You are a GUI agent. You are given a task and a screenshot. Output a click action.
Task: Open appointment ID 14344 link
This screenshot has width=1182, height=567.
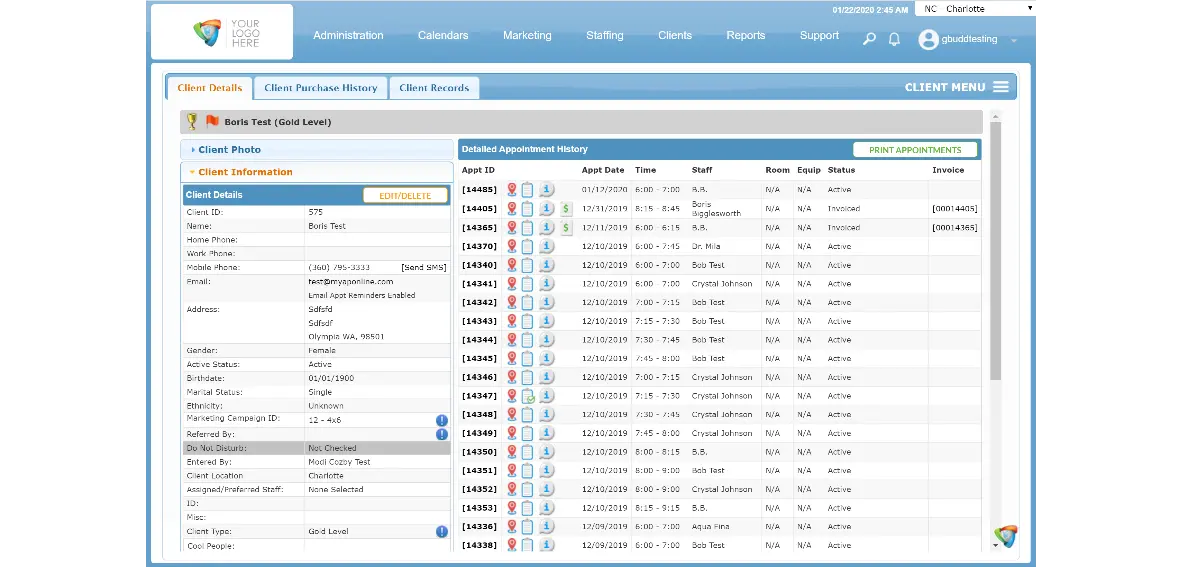(479, 340)
